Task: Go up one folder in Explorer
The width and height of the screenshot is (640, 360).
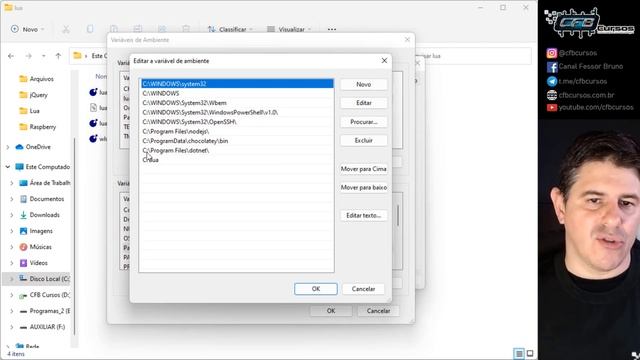Action: [58, 56]
